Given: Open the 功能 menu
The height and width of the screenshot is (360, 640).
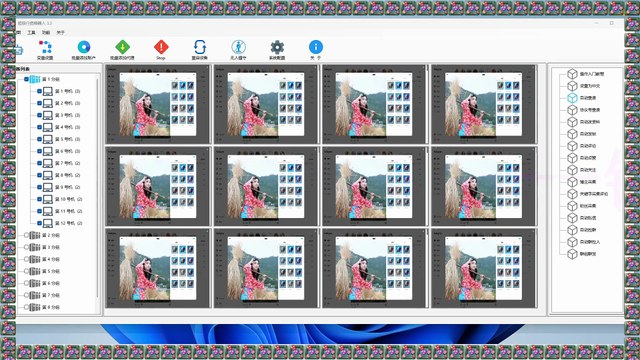Looking at the screenshot, I should coord(46,32).
